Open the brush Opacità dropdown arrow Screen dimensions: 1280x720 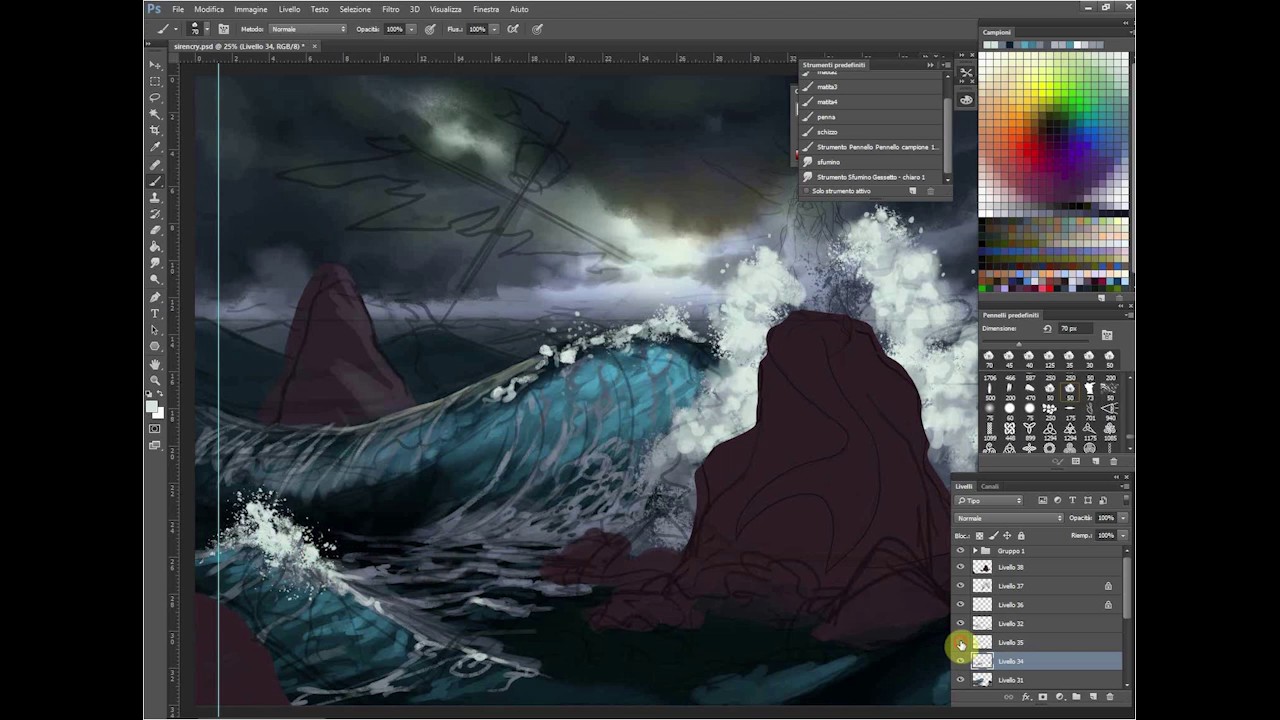410,29
